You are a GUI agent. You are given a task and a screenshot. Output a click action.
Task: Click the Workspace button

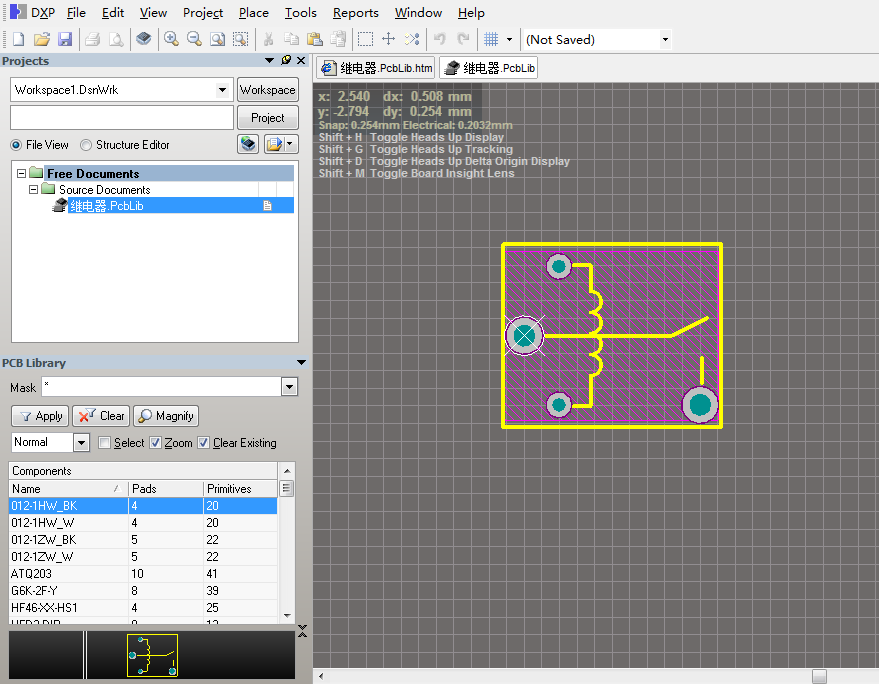point(267,90)
